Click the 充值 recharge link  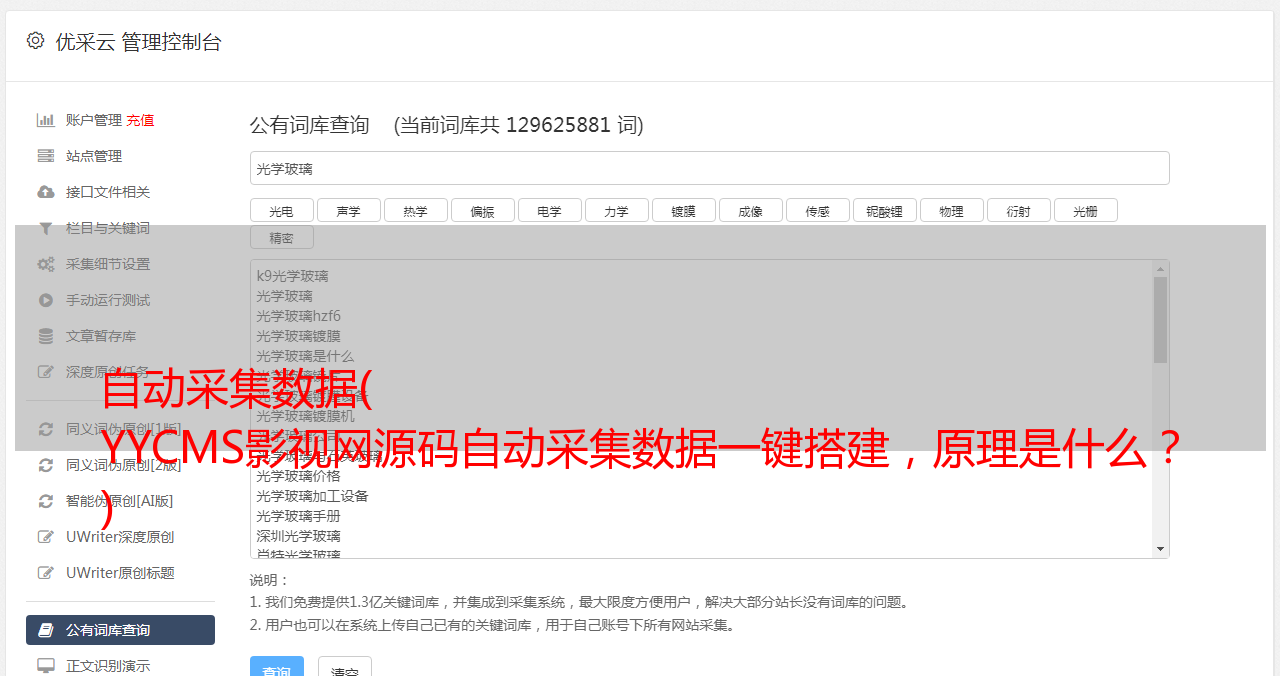pyautogui.click(x=140, y=120)
